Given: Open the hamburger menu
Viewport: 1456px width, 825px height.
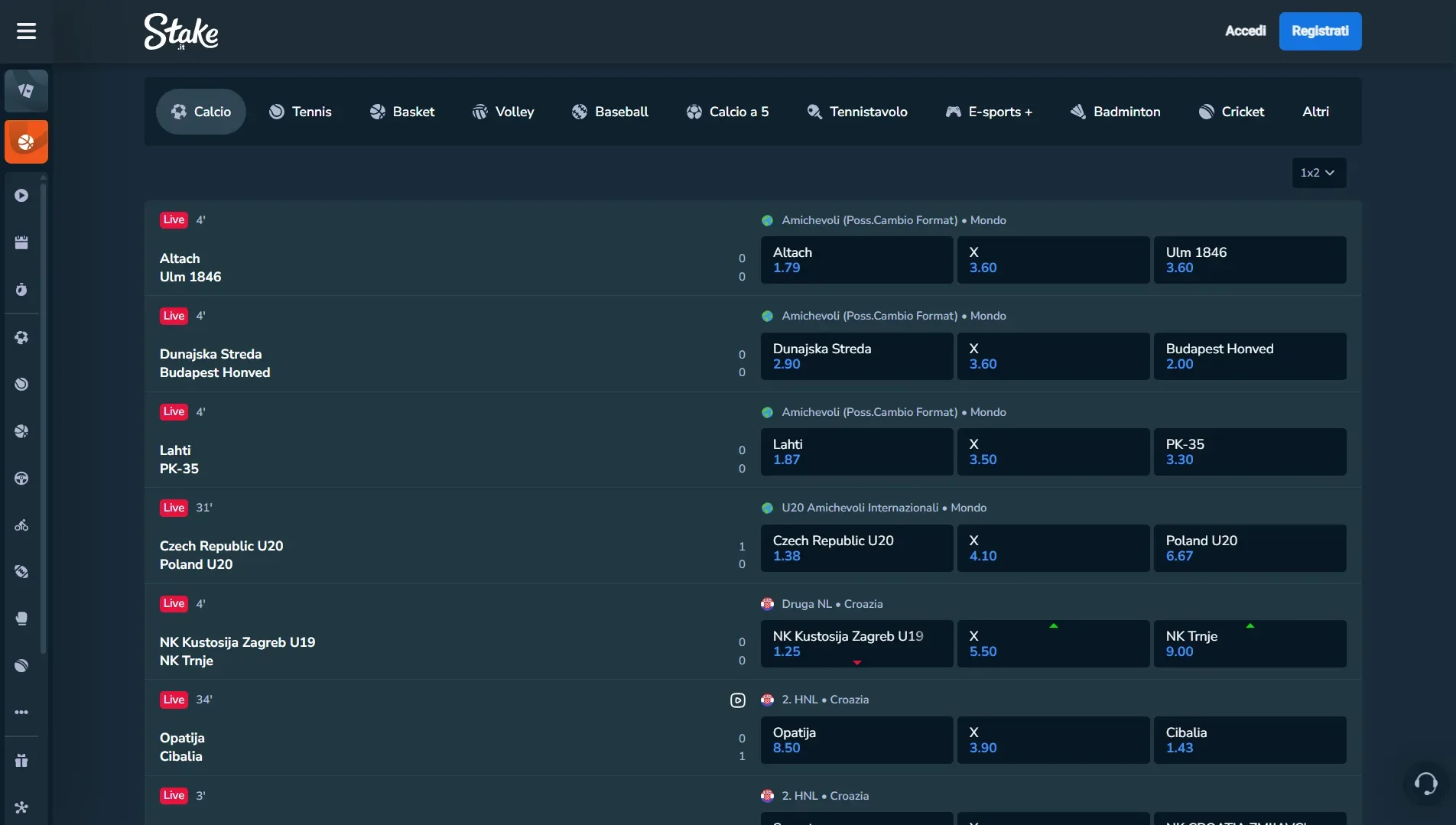Looking at the screenshot, I should [x=25, y=31].
